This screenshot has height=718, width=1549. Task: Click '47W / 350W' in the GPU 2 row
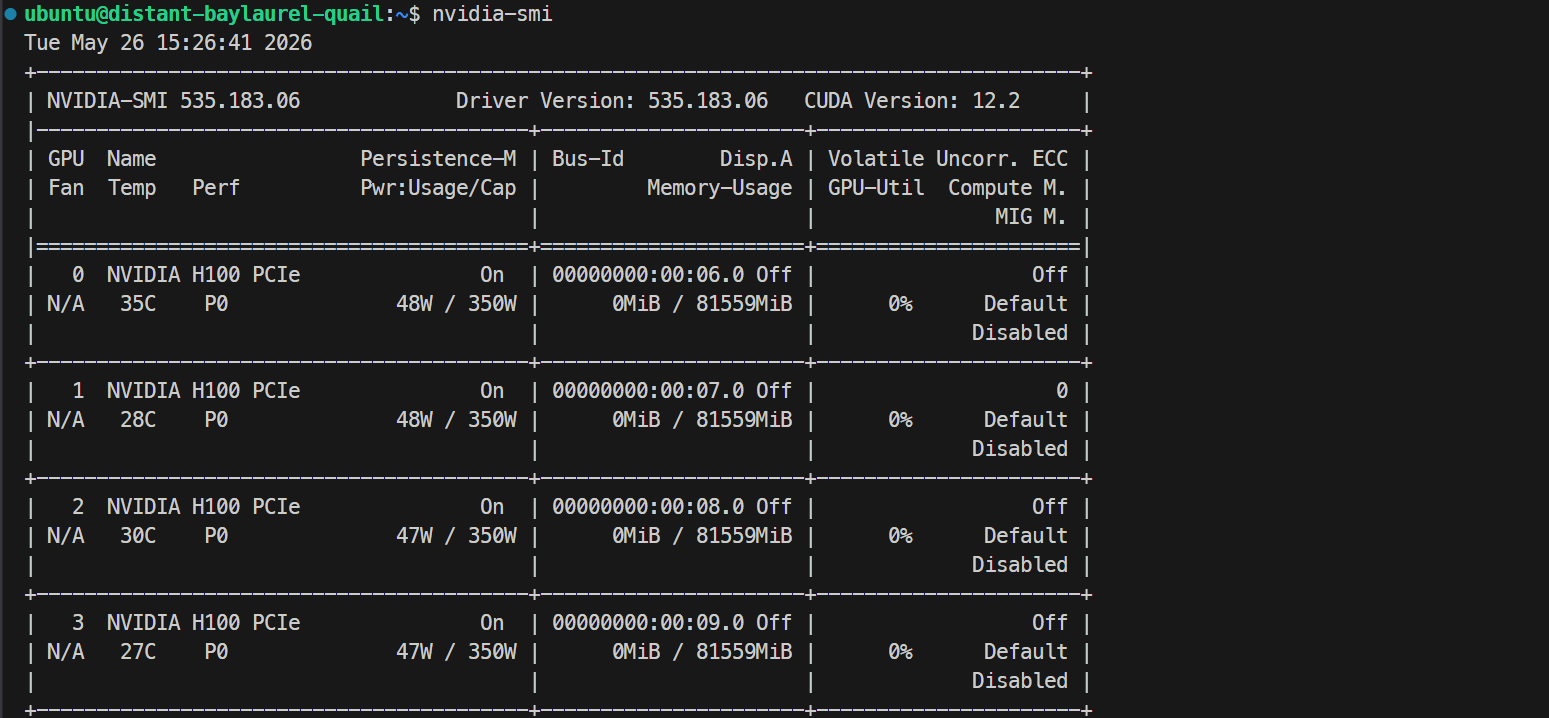[456, 536]
